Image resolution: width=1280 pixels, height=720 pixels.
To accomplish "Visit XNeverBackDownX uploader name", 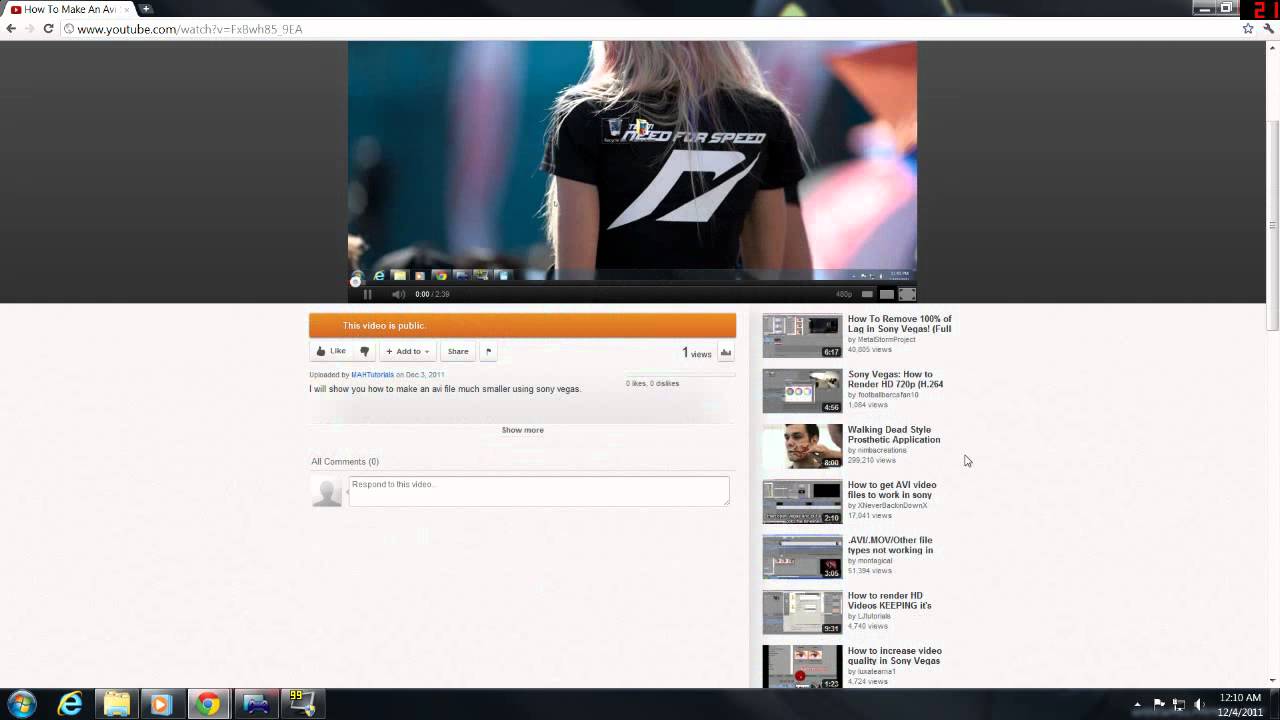I will 892,506.
